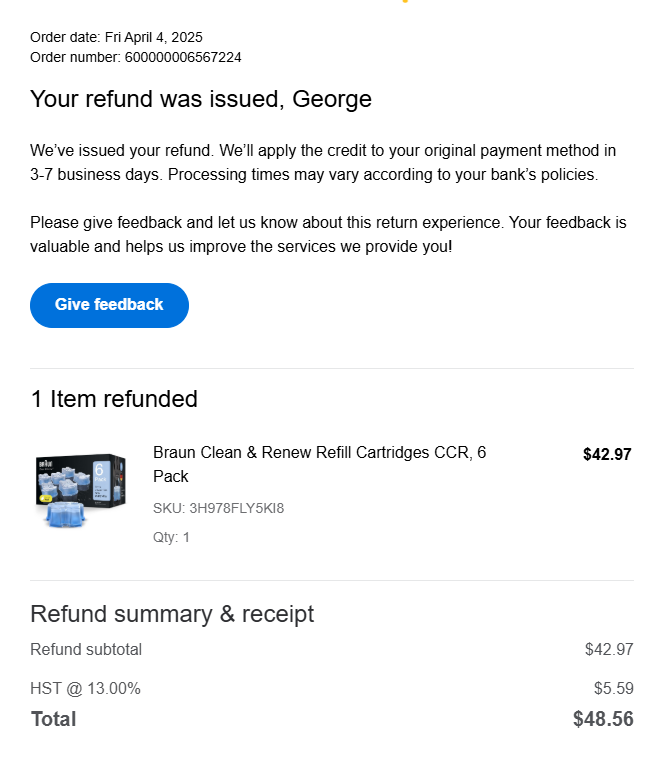Click the yellow logo fragment at top
664x757 pixels.
tap(404, 2)
